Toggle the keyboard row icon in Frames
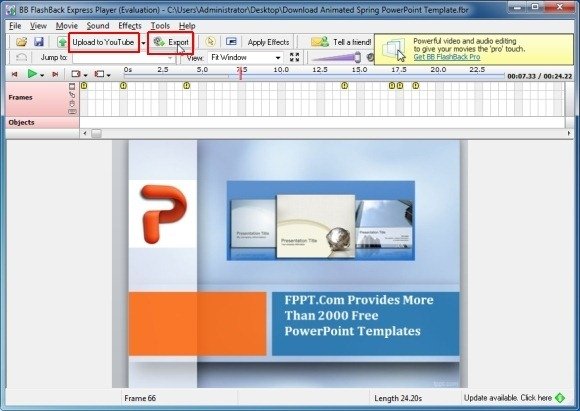This screenshot has height=411, width=580. [x=72, y=111]
